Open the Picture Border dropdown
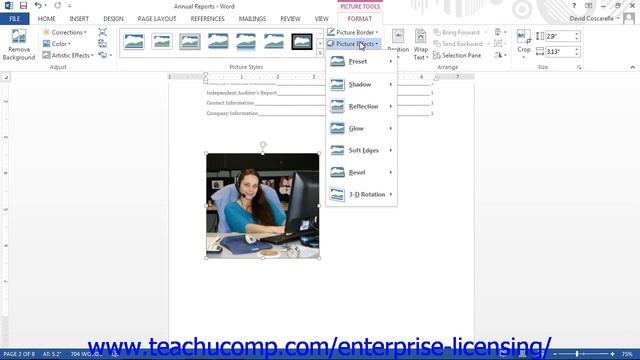This screenshot has width=640, height=360. pyautogui.click(x=353, y=32)
